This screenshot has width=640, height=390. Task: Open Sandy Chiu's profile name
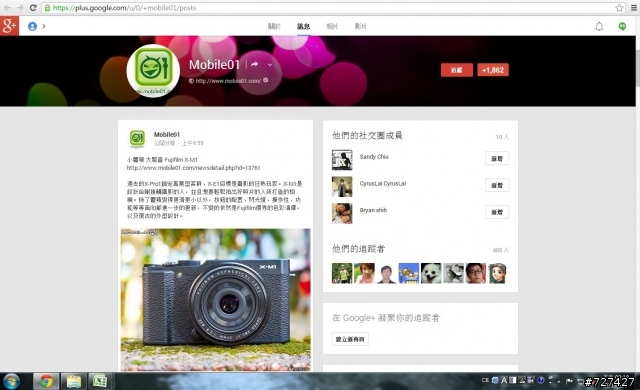(374, 157)
